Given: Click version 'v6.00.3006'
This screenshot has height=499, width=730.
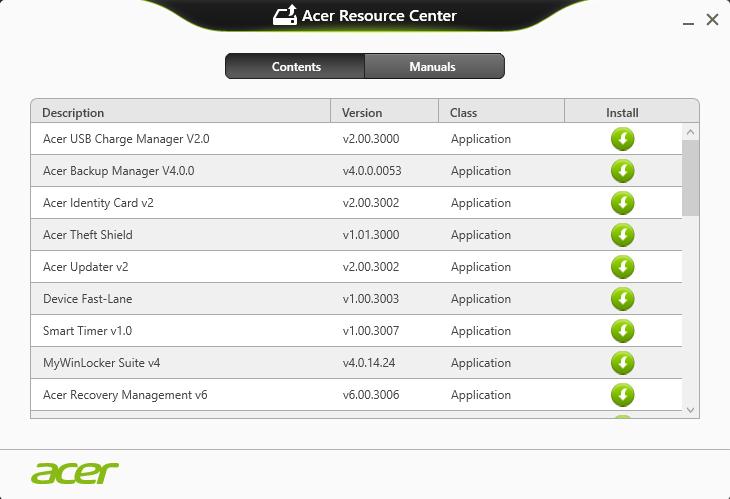Looking at the screenshot, I should pos(371,395).
